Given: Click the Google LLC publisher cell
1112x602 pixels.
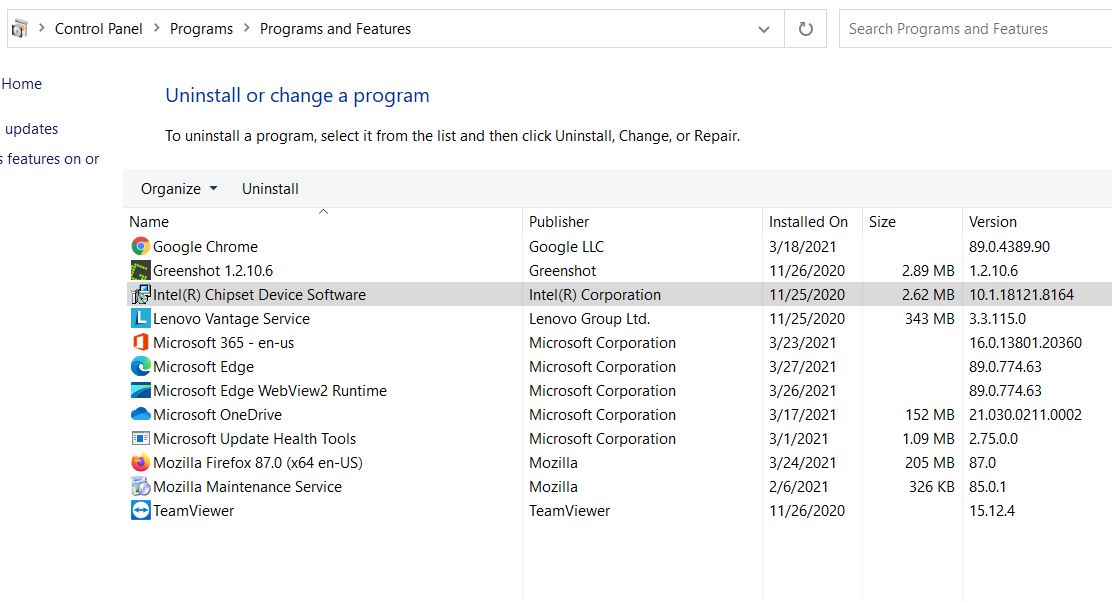Looking at the screenshot, I should pyautogui.click(x=567, y=247).
